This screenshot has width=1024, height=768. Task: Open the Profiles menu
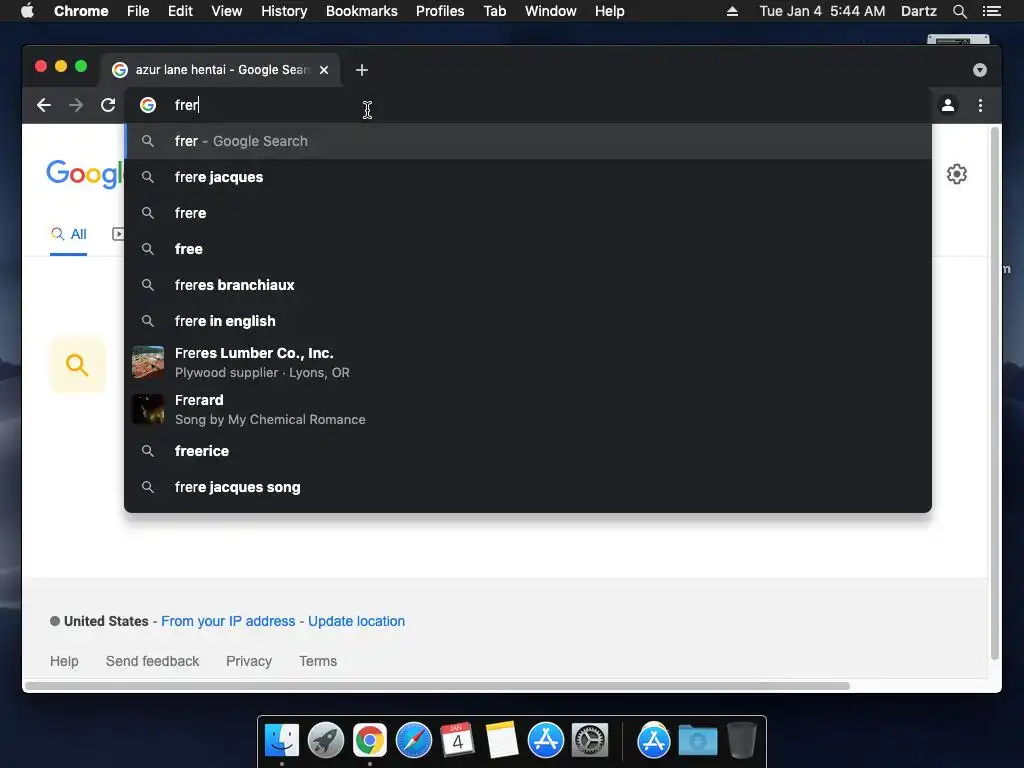click(440, 11)
